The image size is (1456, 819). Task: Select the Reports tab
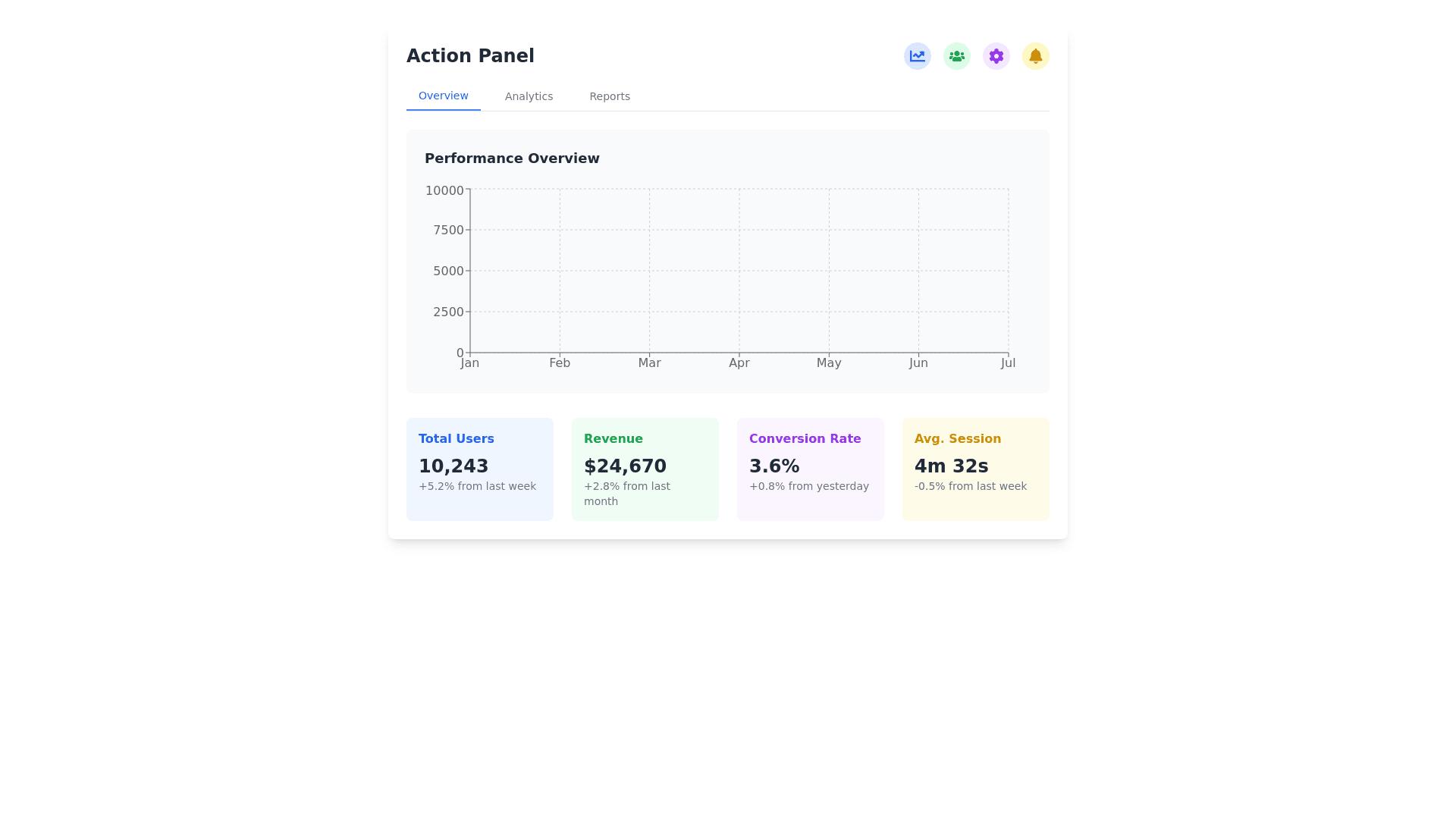click(x=609, y=96)
